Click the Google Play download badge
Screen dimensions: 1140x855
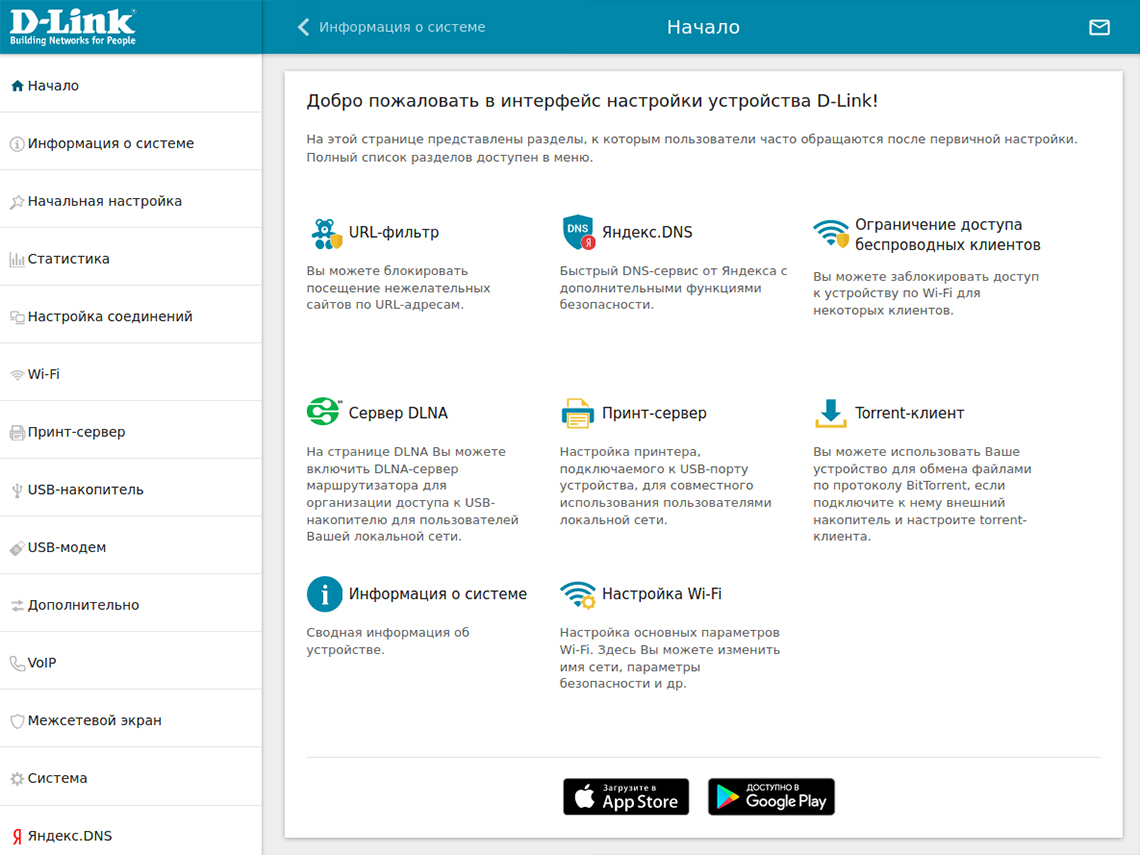(771, 797)
